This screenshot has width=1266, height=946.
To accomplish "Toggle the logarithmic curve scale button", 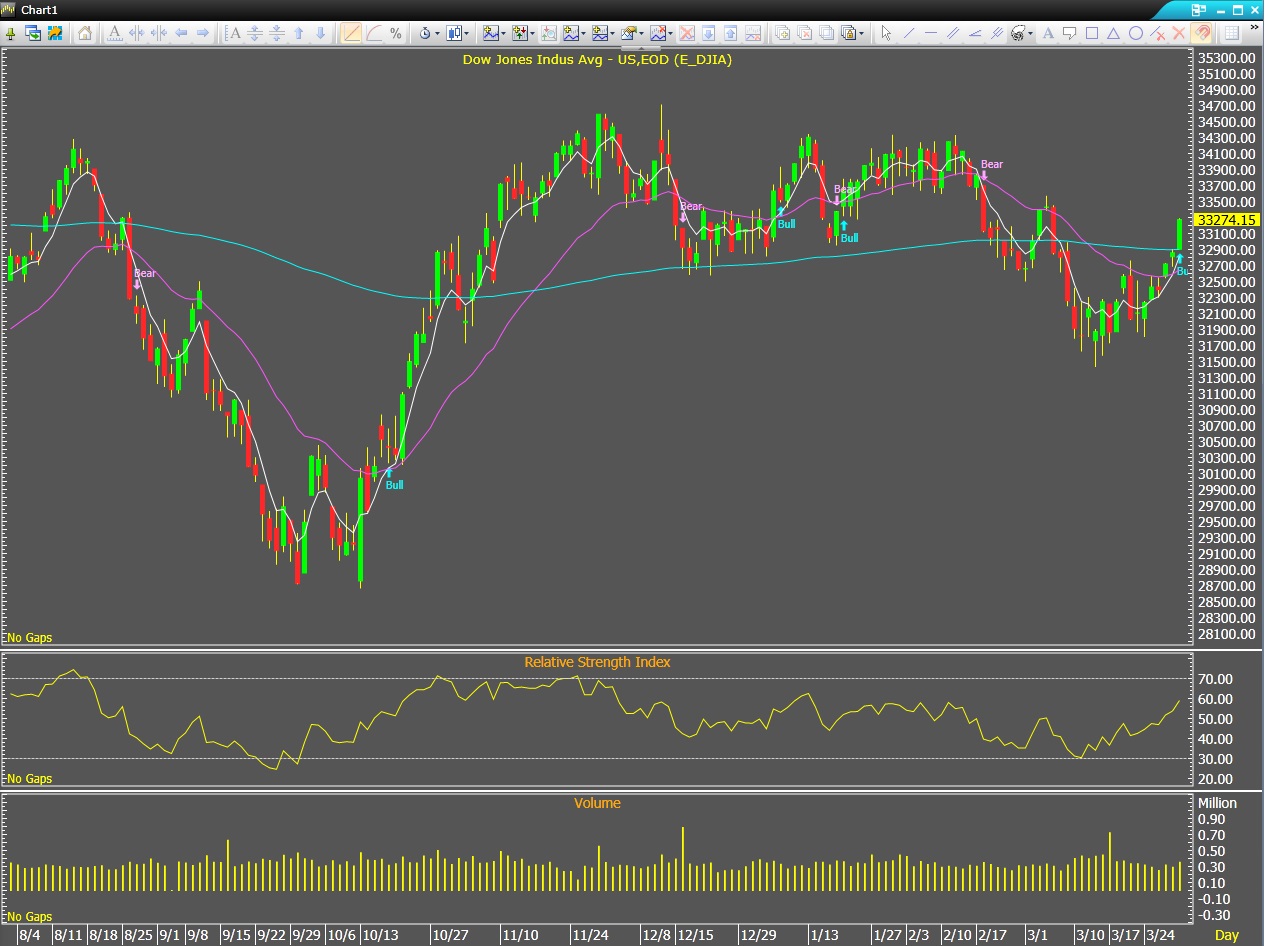I will click(373, 33).
